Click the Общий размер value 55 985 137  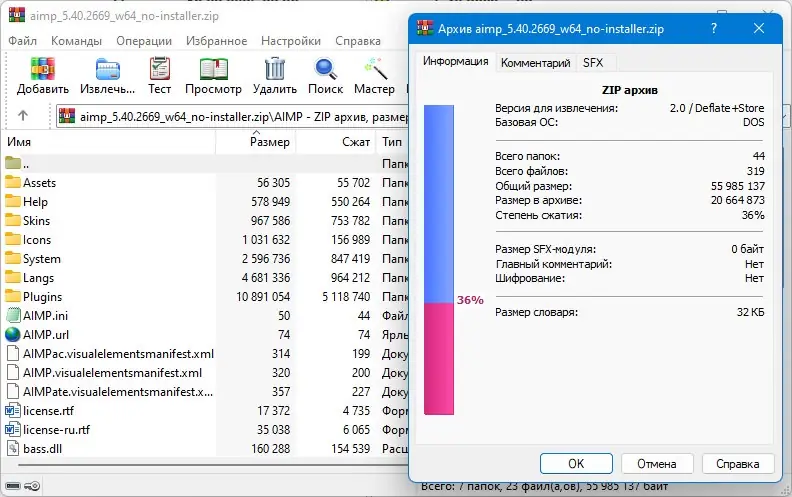pyautogui.click(x=737, y=186)
